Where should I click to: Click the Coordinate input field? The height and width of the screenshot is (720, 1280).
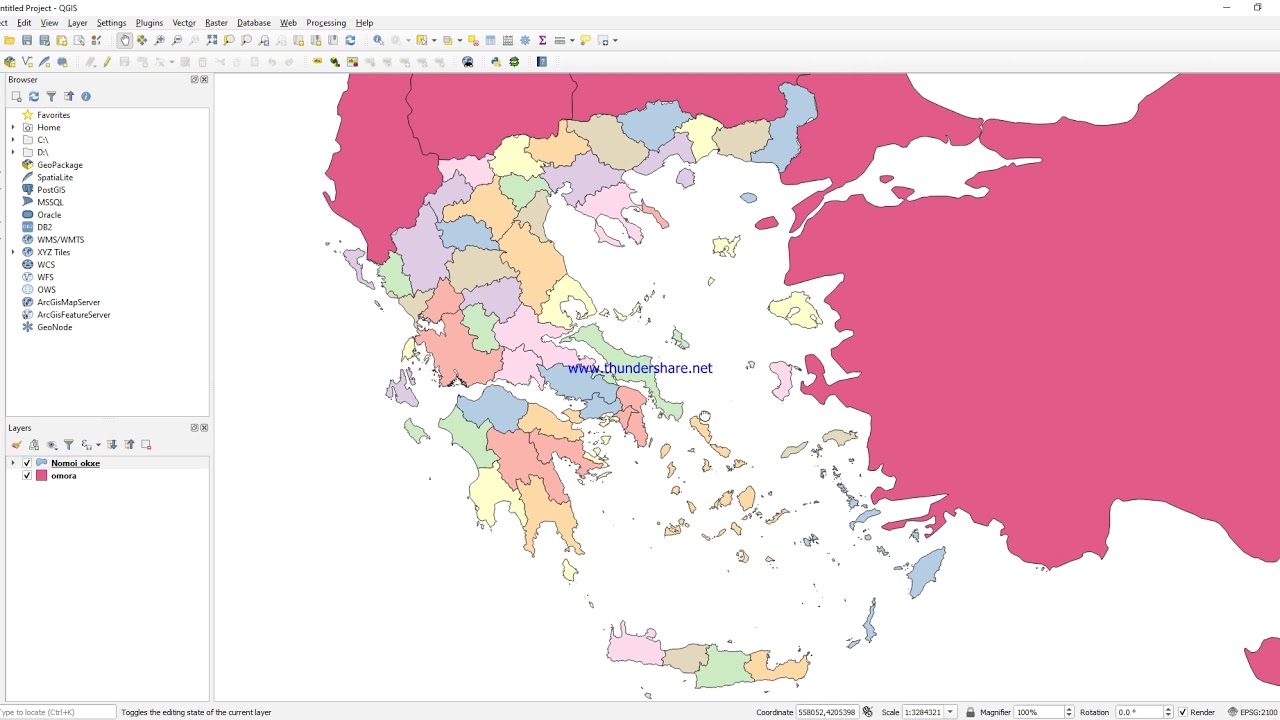pos(826,712)
